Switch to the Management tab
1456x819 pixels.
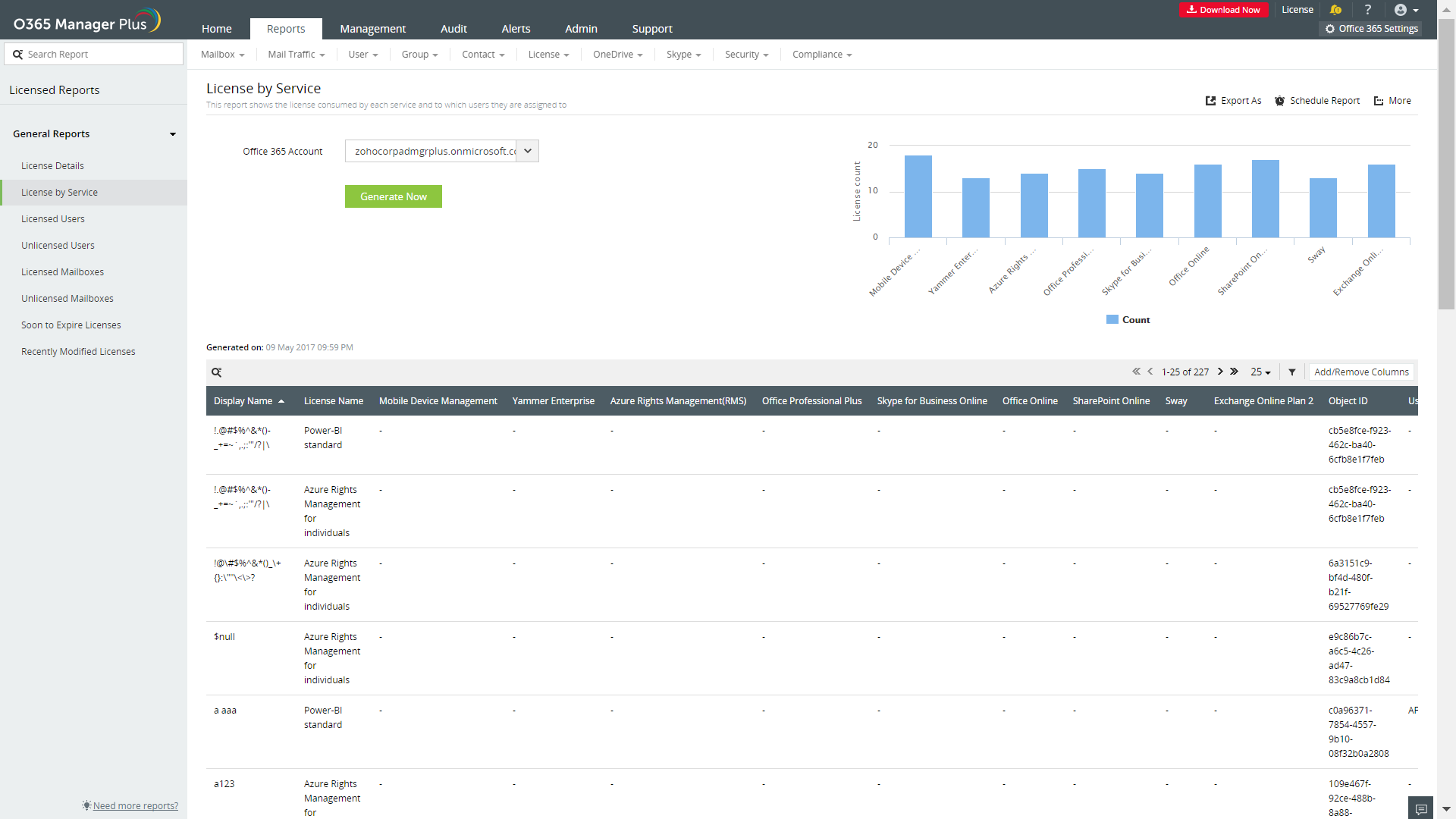[x=372, y=29]
